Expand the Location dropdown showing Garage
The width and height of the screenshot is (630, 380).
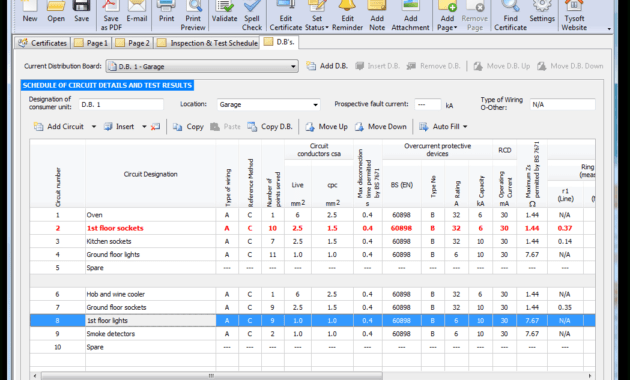(315, 105)
